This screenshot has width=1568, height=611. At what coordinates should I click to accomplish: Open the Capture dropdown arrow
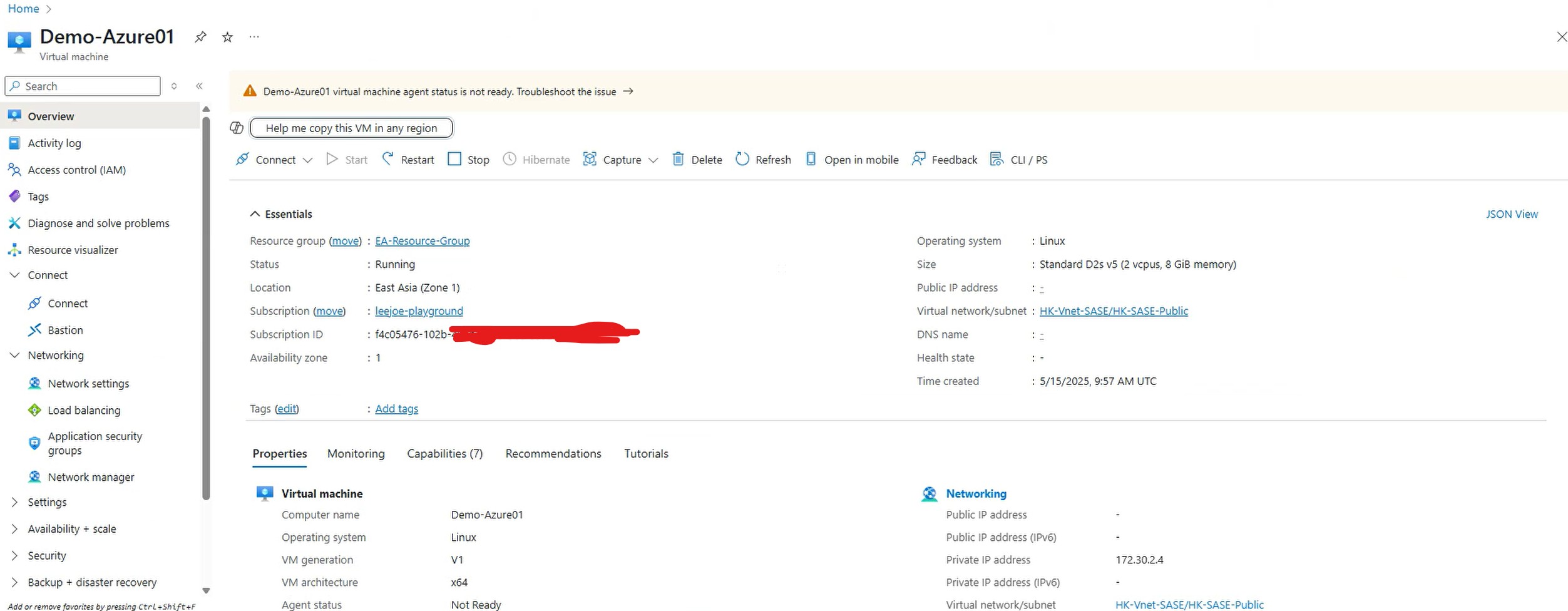(653, 160)
